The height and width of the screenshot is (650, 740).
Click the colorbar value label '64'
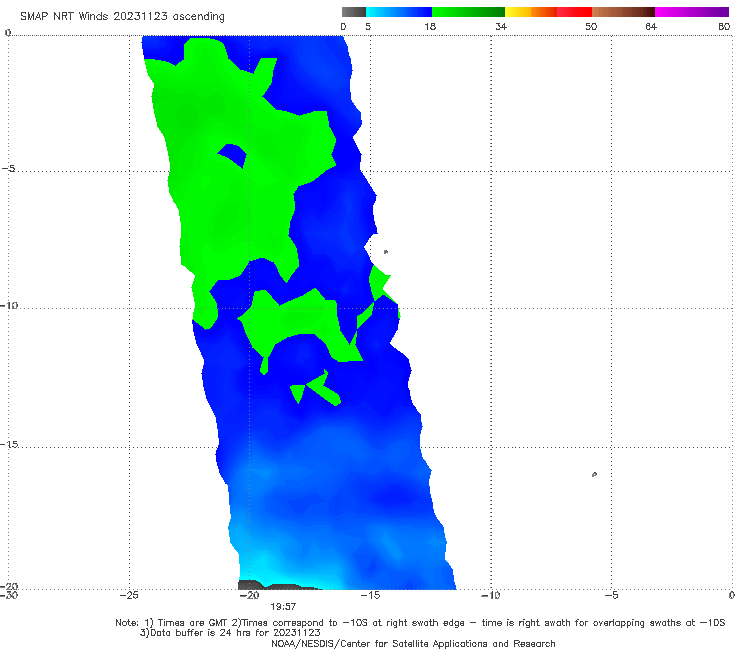[651, 27]
